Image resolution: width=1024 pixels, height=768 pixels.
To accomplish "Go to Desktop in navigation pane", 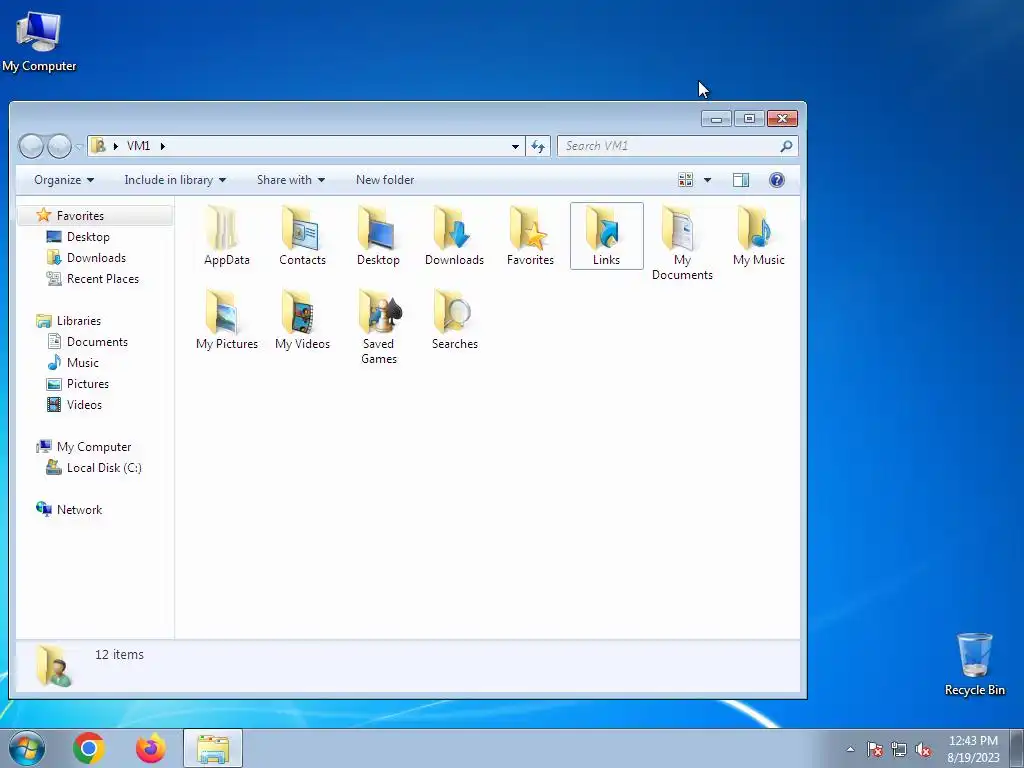I will click(x=88, y=236).
